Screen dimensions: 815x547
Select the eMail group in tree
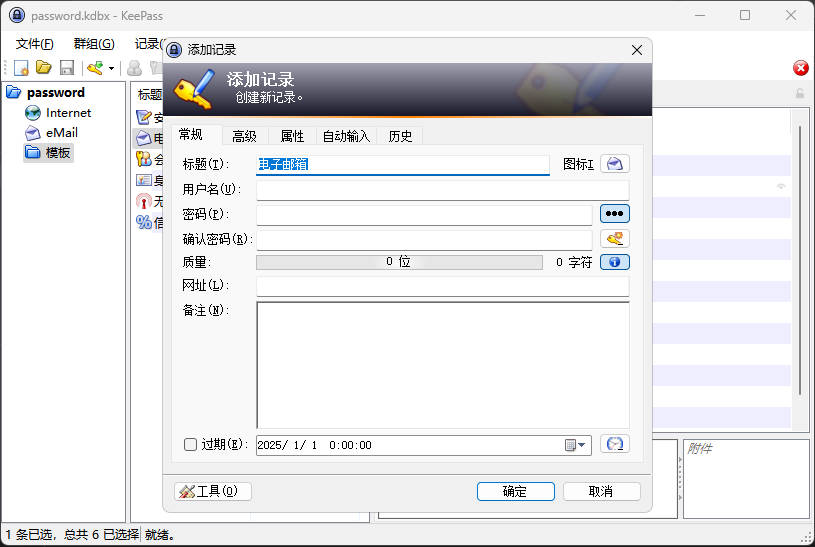click(x=61, y=132)
